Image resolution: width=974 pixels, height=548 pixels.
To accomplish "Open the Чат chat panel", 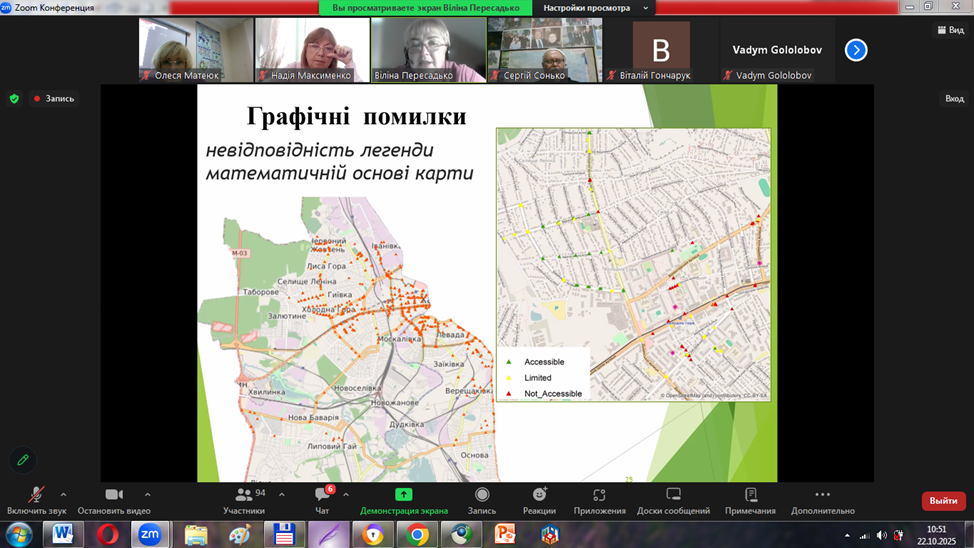I will pyautogui.click(x=322, y=496).
